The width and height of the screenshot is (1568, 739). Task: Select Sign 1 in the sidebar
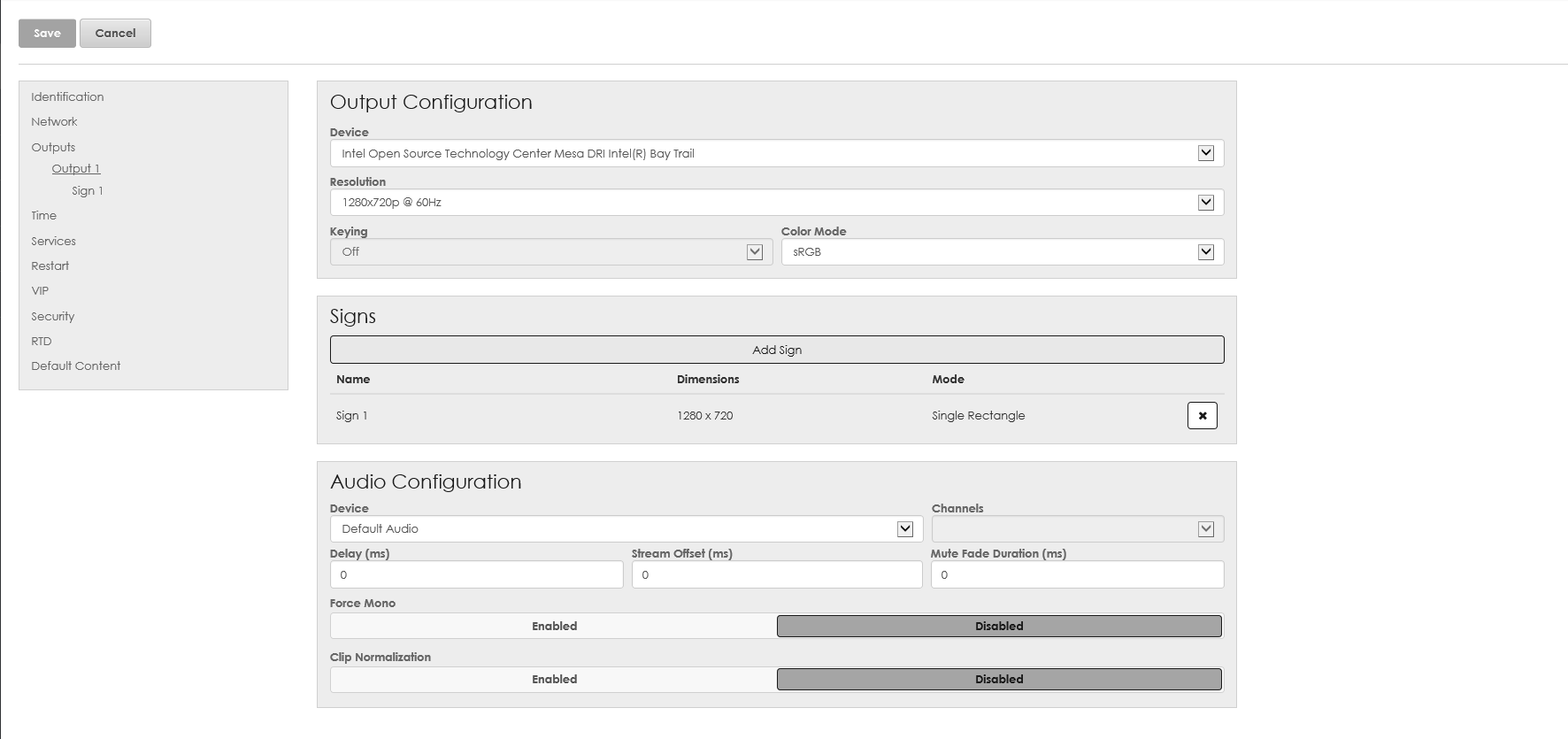tap(87, 190)
